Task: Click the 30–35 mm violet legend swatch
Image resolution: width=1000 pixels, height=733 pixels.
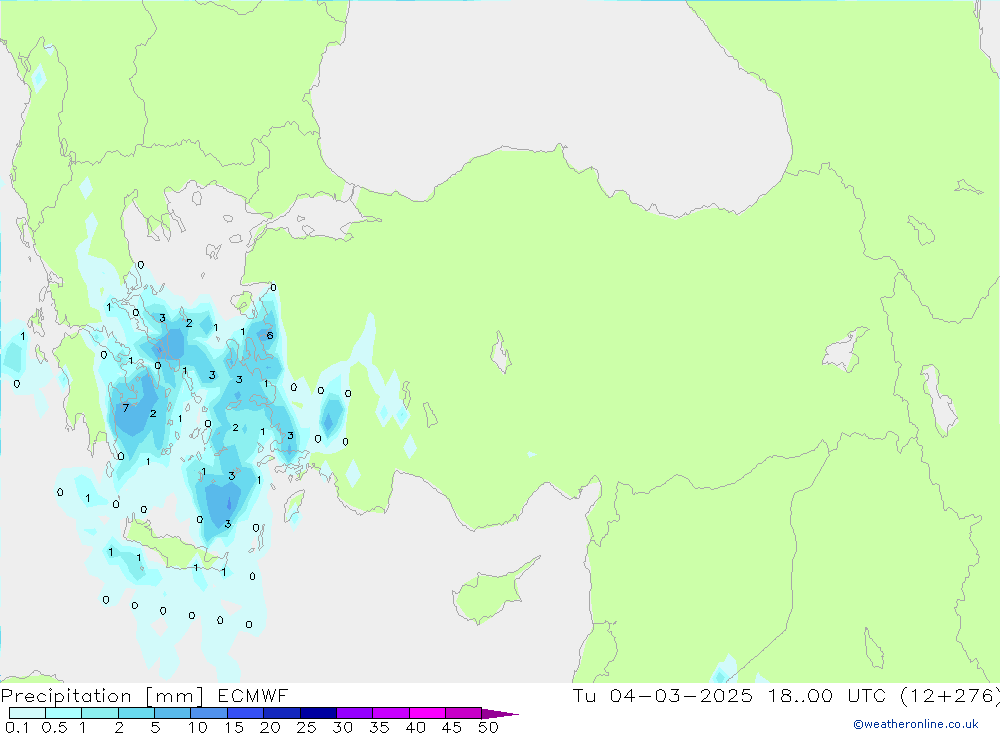Action: 355,713
